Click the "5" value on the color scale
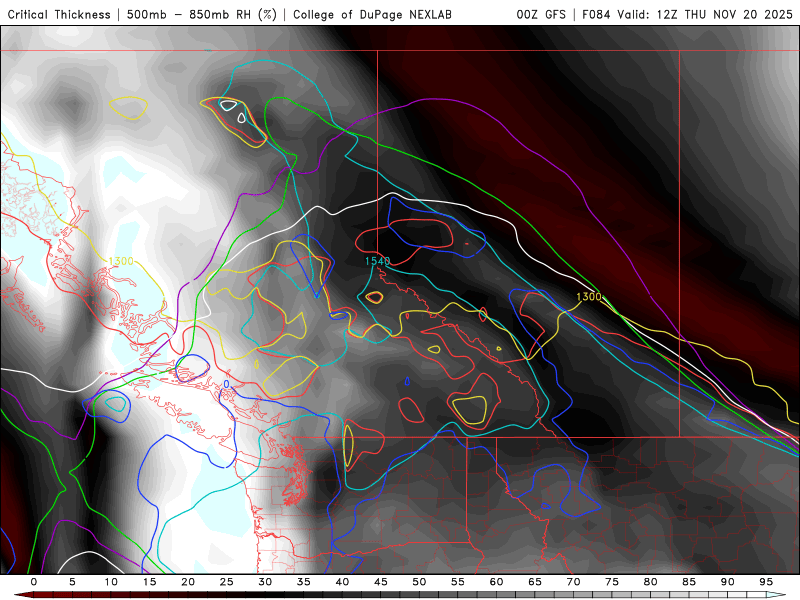 point(72,582)
